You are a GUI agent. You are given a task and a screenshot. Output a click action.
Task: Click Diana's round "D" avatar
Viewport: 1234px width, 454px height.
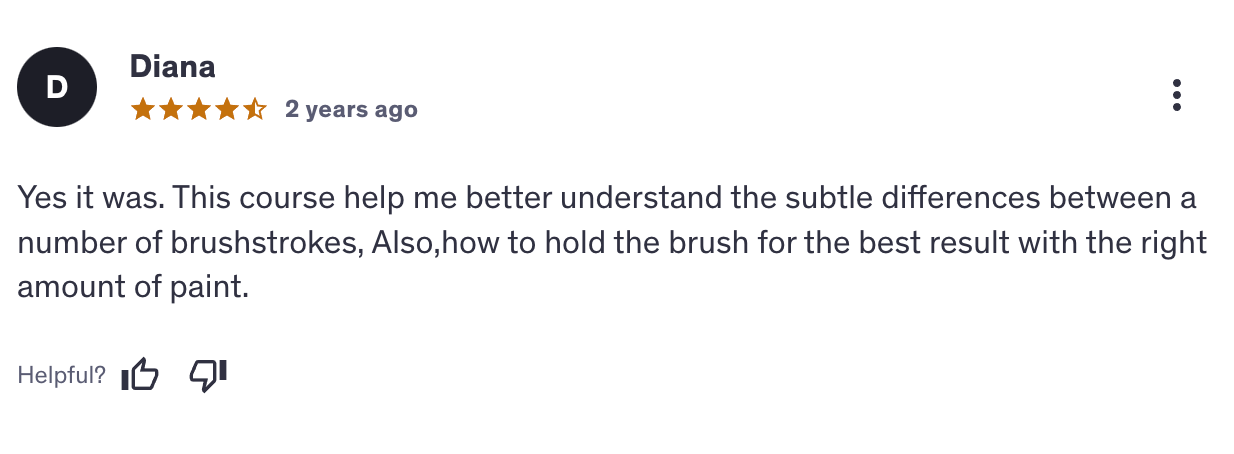coord(57,88)
